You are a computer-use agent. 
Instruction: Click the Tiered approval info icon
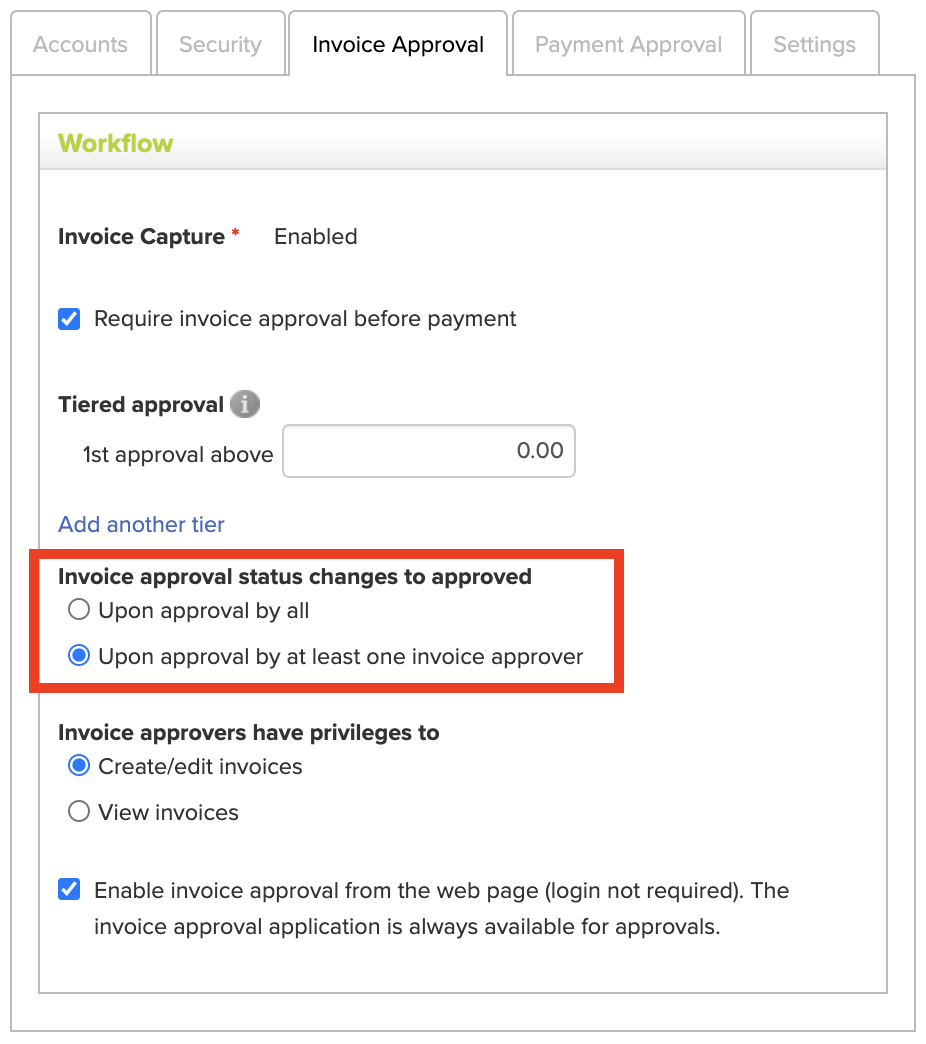(244, 404)
